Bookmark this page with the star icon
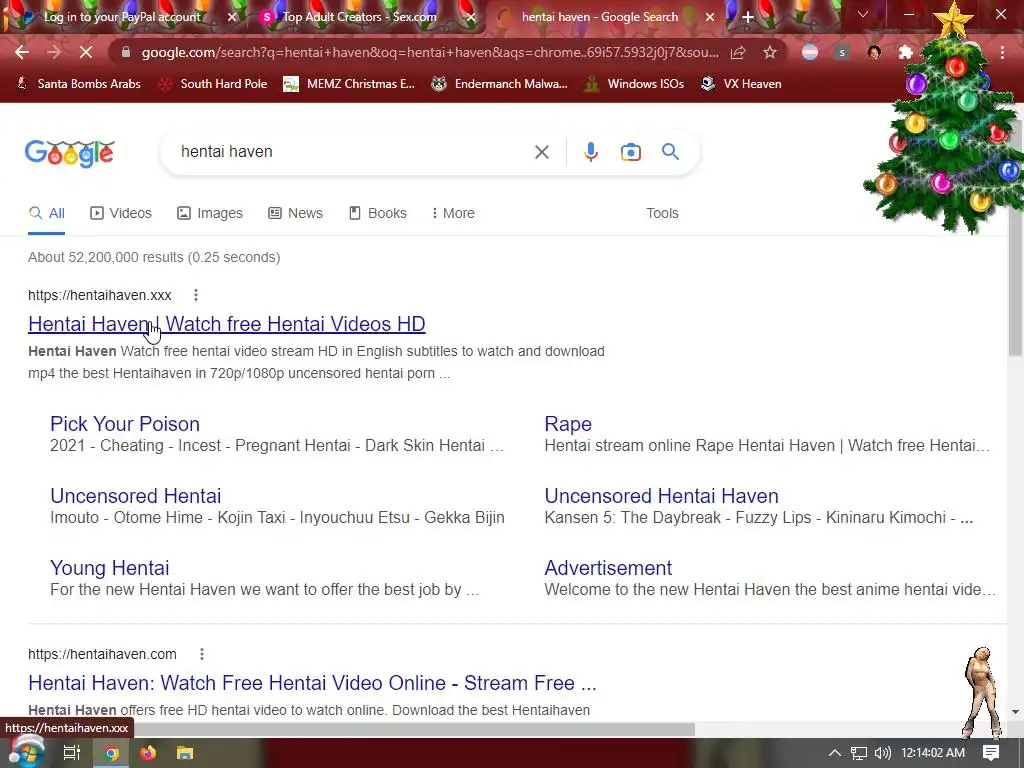This screenshot has height=768, width=1024. click(770, 52)
